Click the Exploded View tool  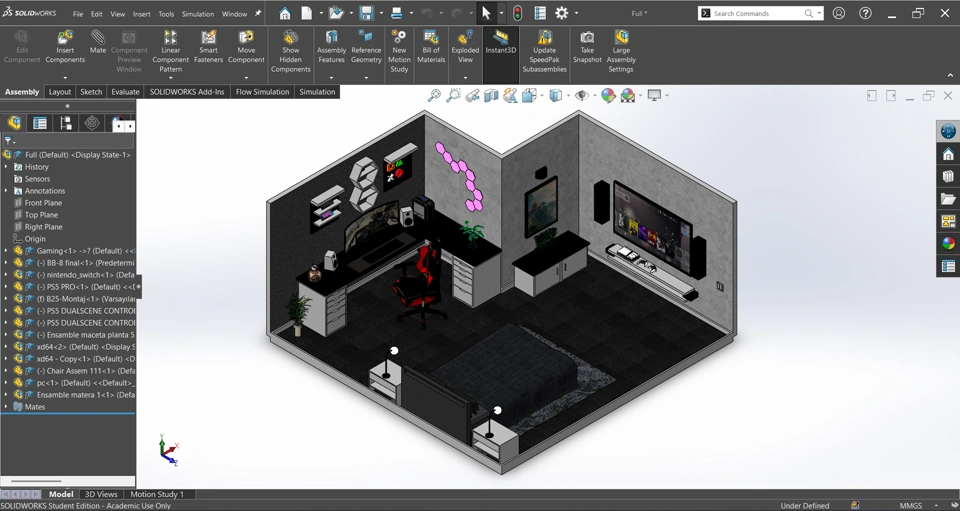click(x=465, y=47)
